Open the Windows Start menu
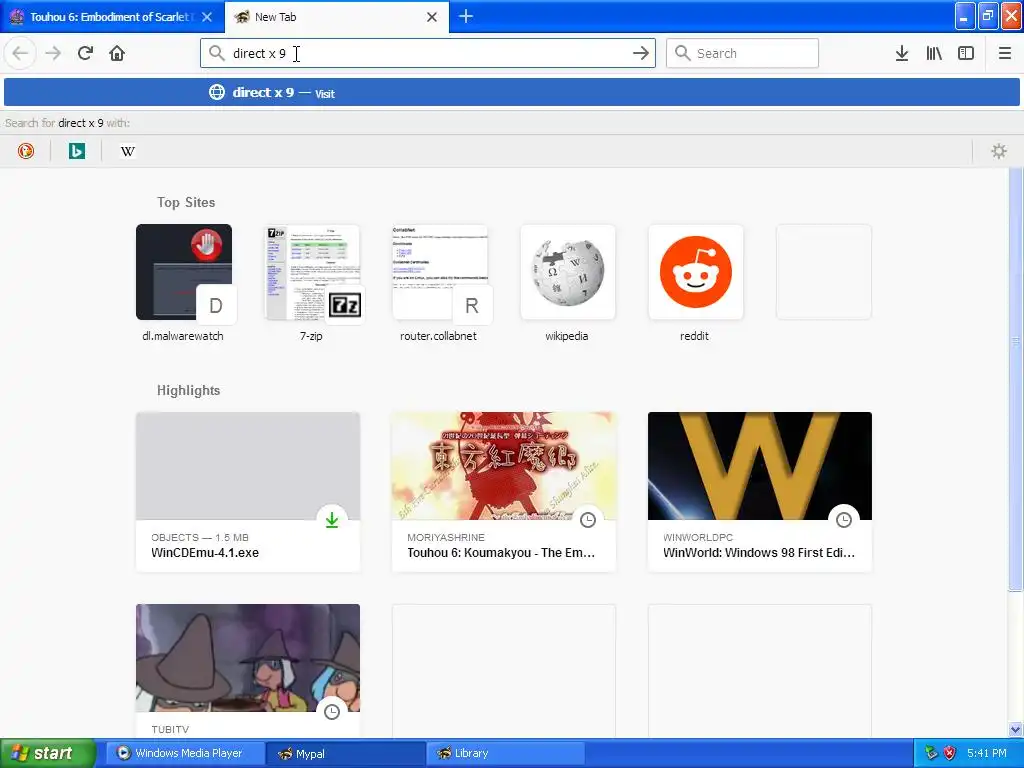1024x768 pixels. pyautogui.click(x=46, y=753)
